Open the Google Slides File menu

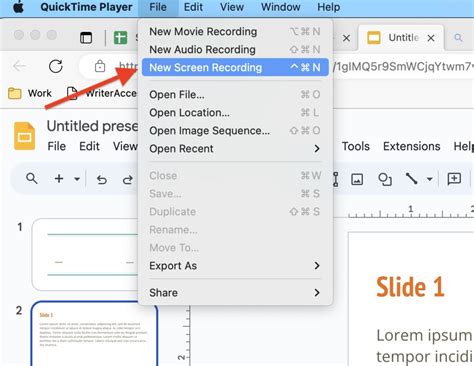point(57,146)
